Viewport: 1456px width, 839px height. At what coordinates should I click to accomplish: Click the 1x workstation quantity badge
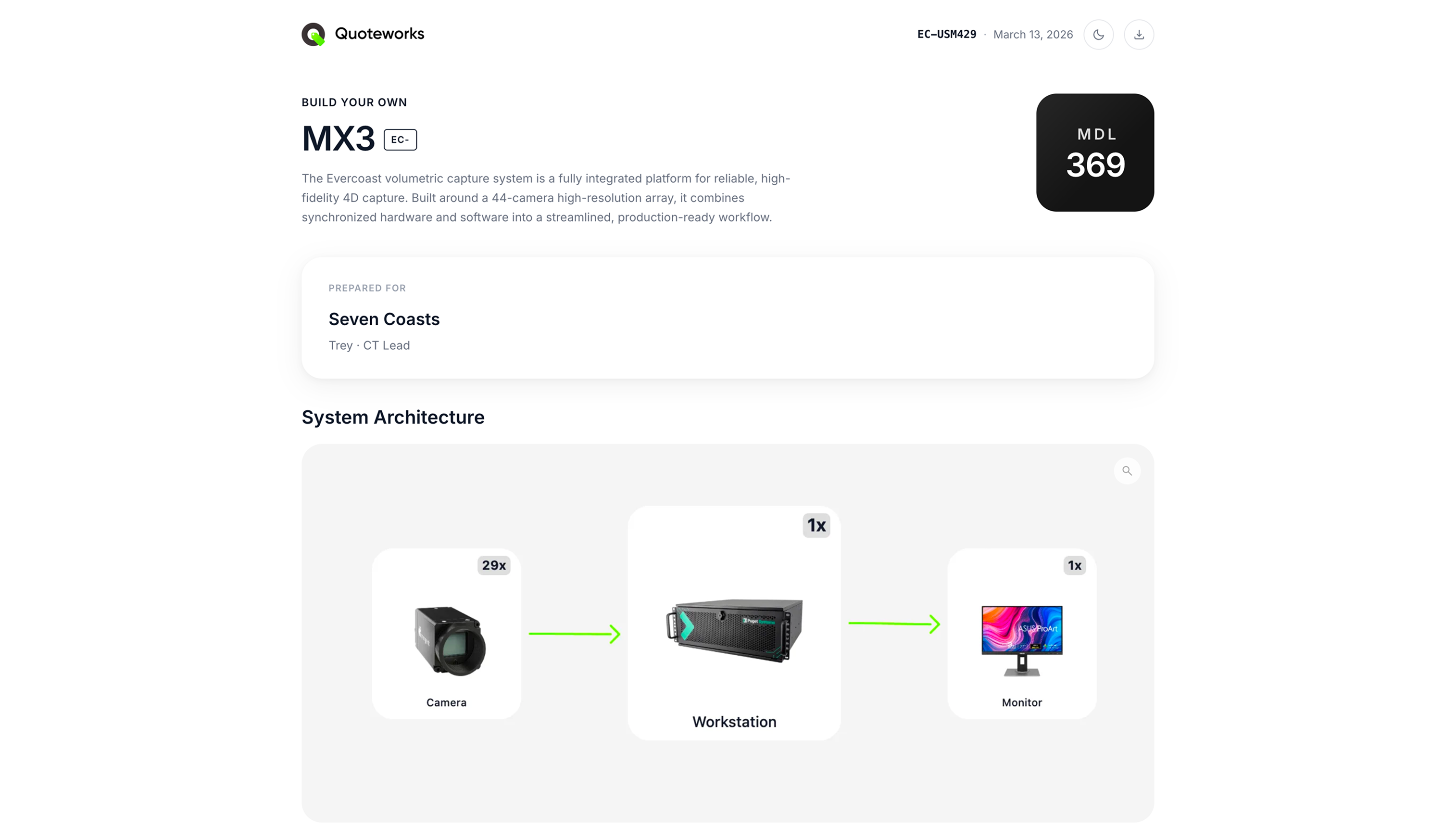[x=816, y=525]
